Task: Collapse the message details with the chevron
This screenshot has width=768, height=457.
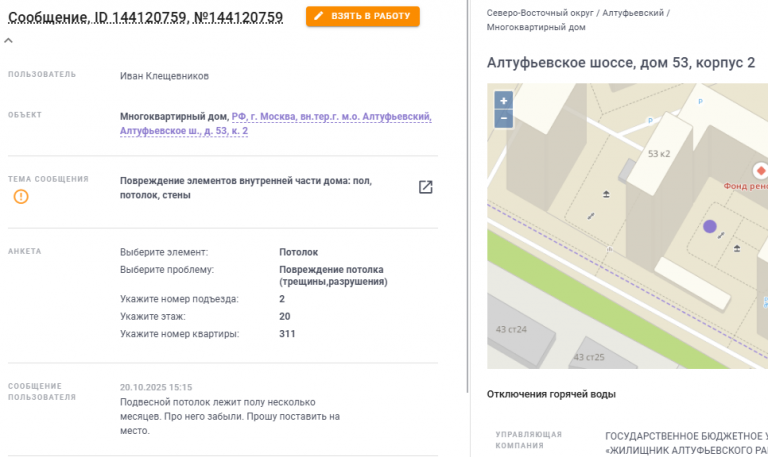Action: [x=9, y=41]
